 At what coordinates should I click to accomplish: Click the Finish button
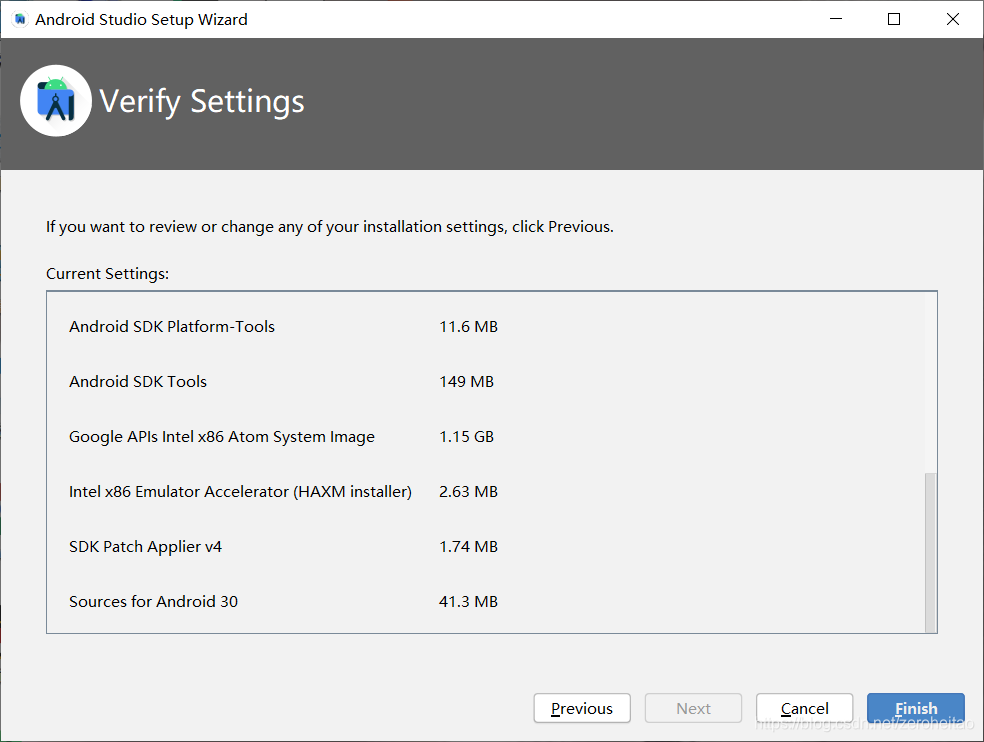(x=915, y=707)
